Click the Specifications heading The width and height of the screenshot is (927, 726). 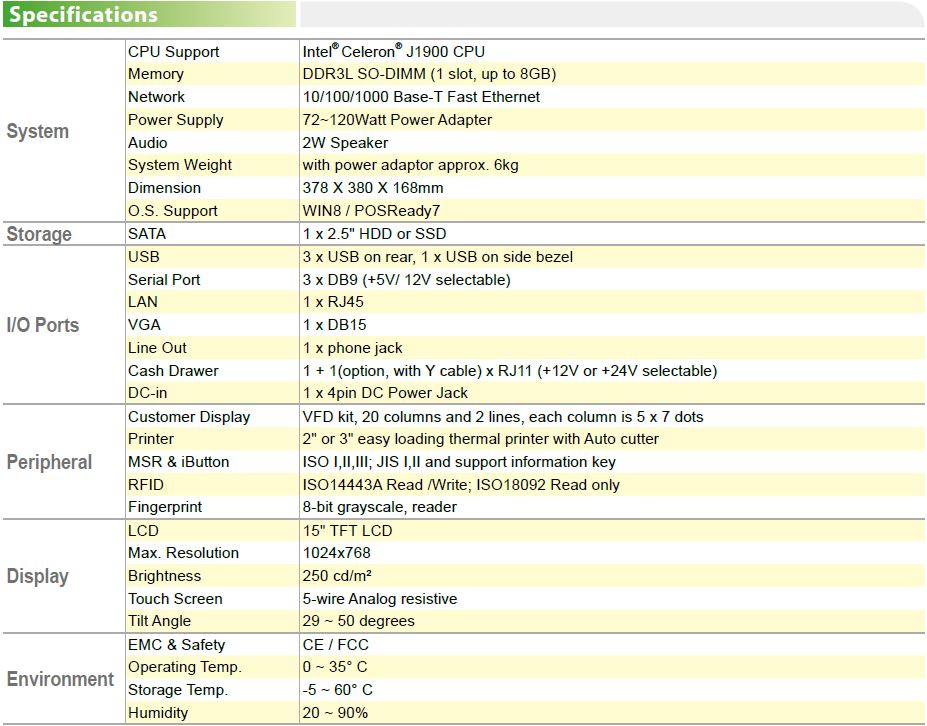[x=84, y=15]
